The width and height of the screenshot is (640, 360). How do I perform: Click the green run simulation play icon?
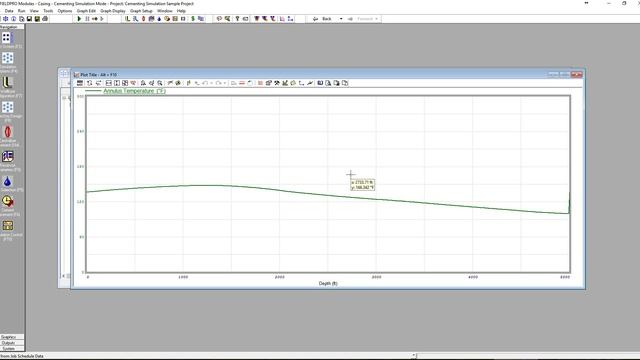click(79, 19)
